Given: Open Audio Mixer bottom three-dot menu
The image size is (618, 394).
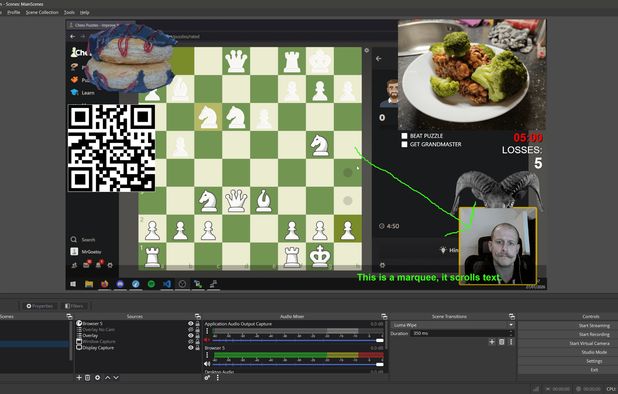Looking at the screenshot, I should pyautogui.click(x=218, y=377).
